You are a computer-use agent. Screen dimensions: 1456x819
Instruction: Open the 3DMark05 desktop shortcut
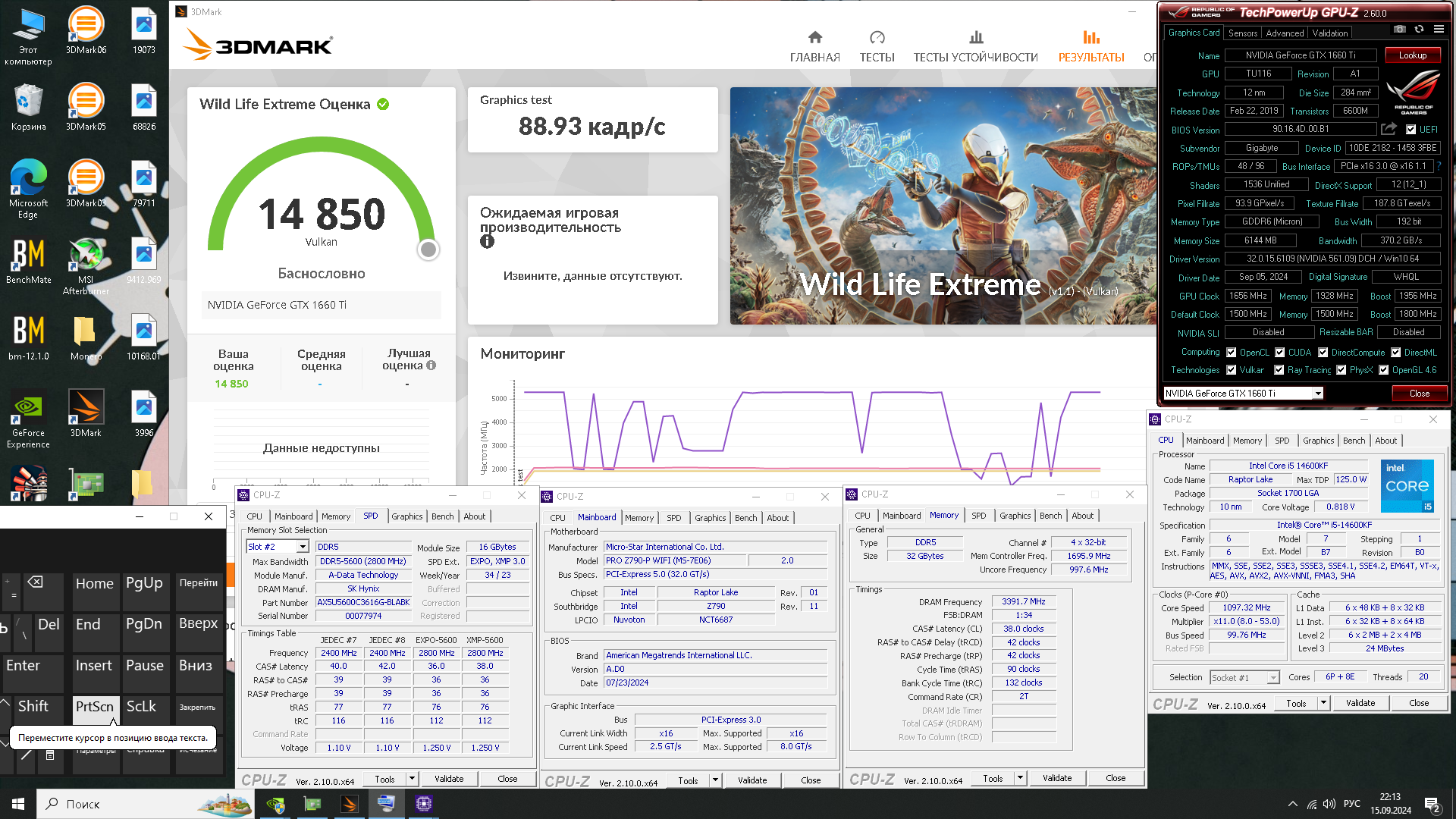86,107
